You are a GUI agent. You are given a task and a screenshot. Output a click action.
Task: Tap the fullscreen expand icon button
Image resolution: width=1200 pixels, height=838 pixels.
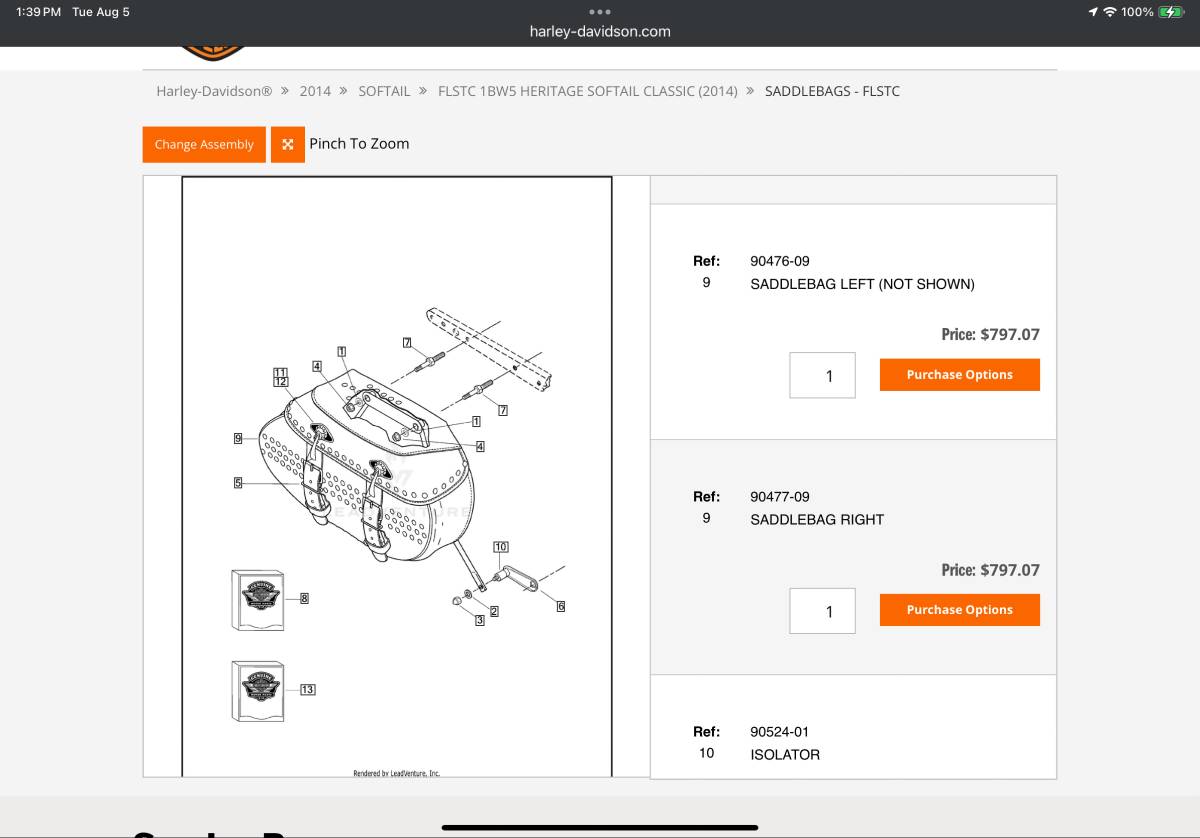coord(288,144)
